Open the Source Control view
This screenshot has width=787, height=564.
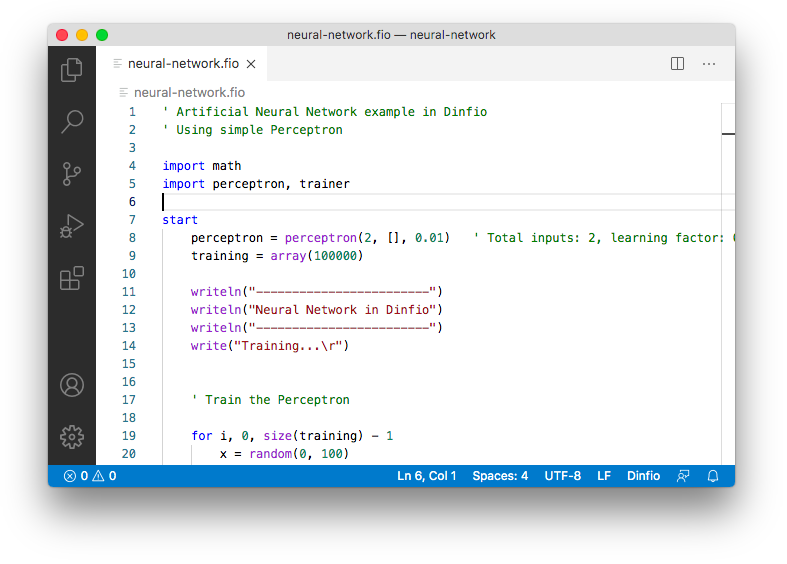[x=72, y=174]
